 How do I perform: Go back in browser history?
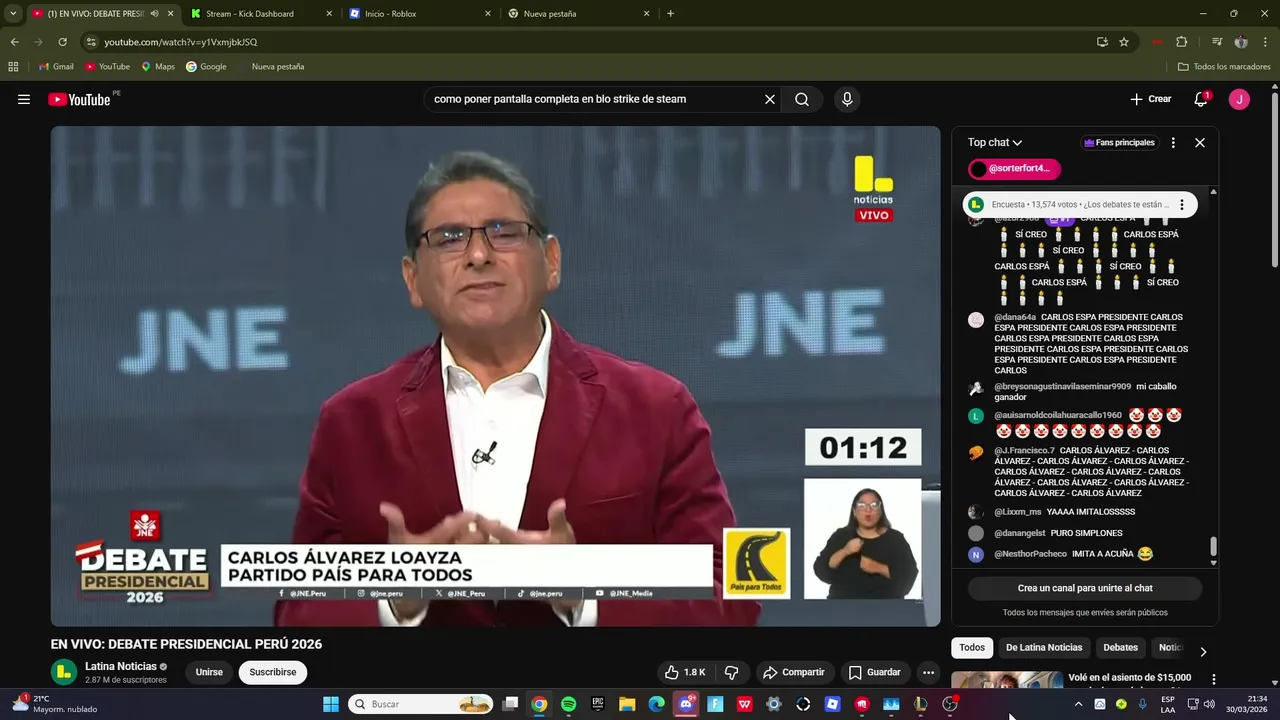(14, 42)
